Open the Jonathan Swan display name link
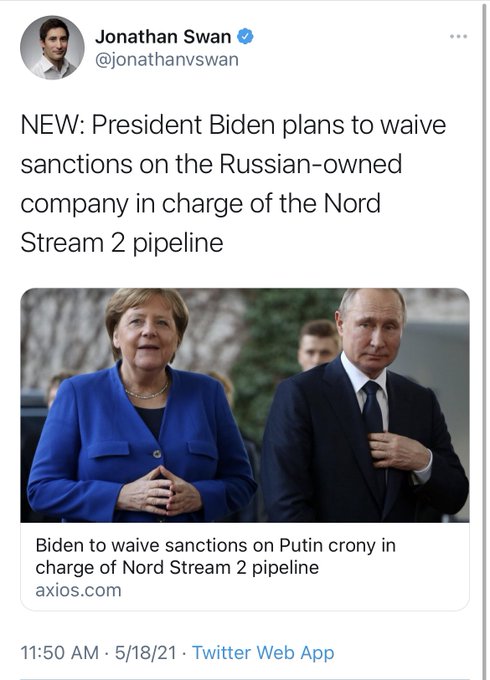The height and width of the screenshot is (680, 490). (163, 36)
